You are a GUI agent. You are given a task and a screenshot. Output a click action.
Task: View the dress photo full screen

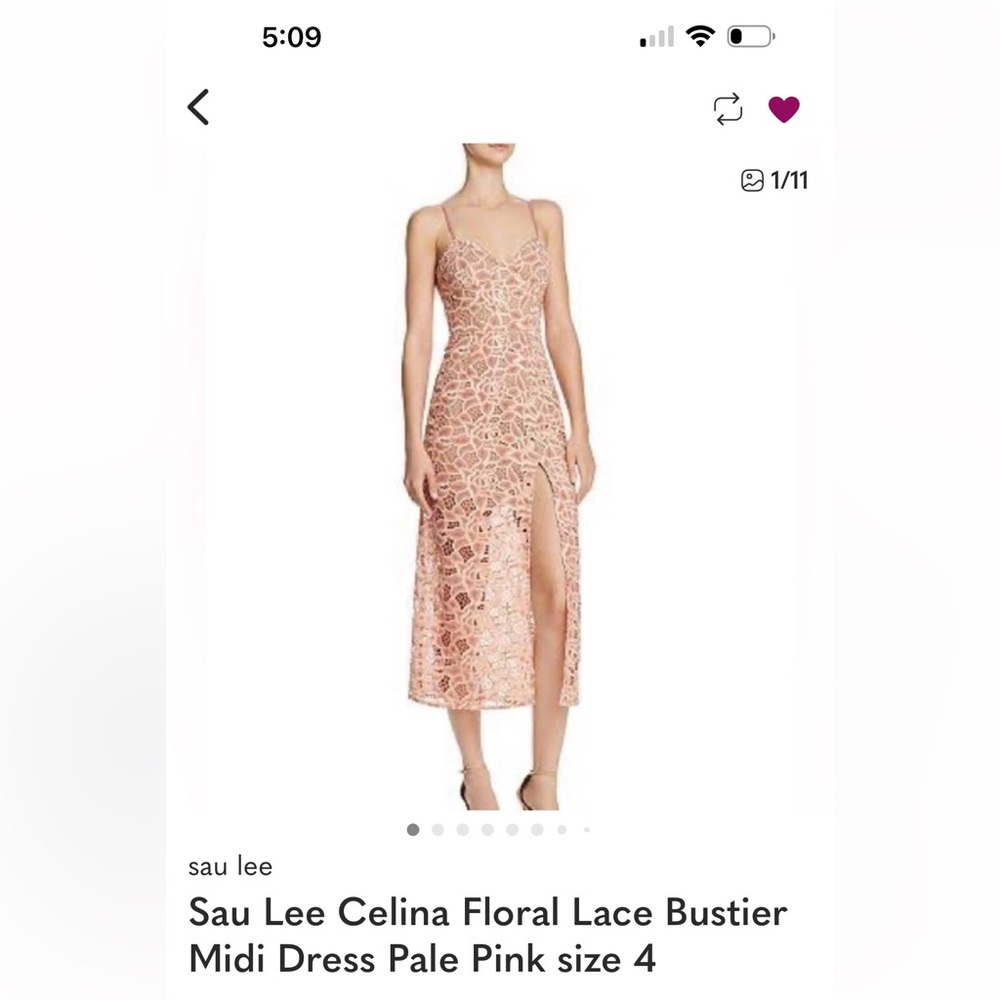click(x=500, y=450)
